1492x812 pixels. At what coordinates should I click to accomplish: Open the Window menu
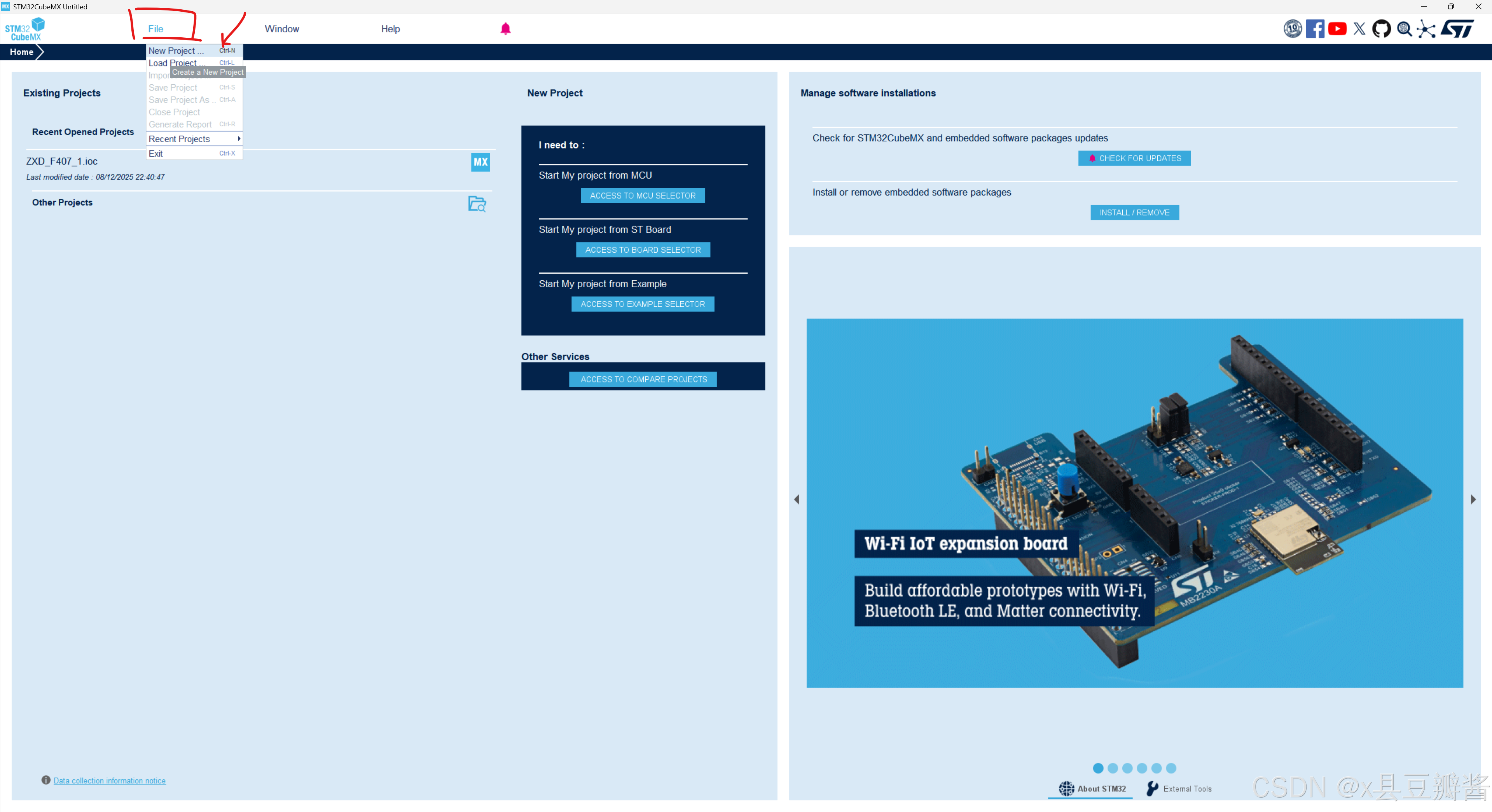click(281, 29)
